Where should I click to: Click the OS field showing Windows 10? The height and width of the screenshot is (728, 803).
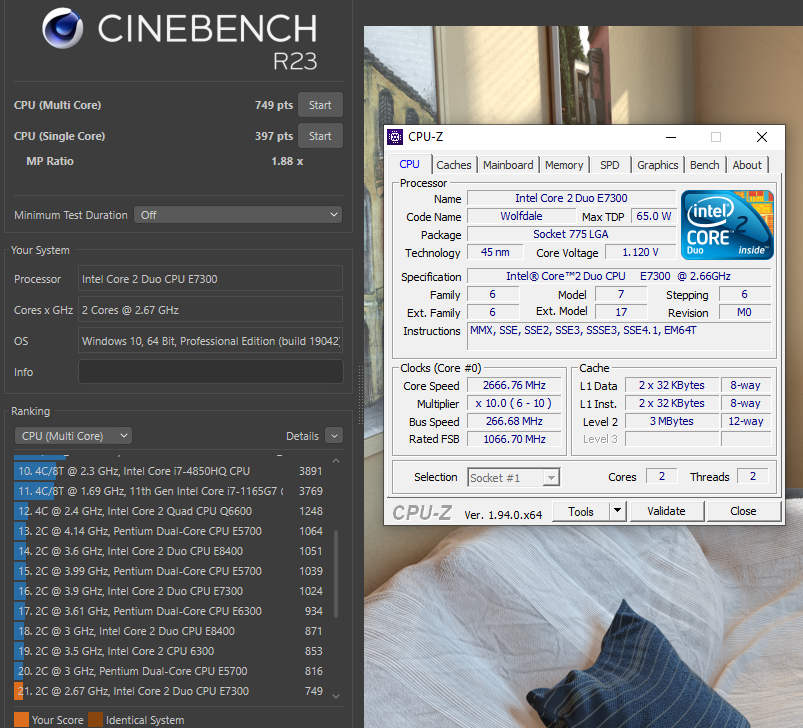[210, 341]
